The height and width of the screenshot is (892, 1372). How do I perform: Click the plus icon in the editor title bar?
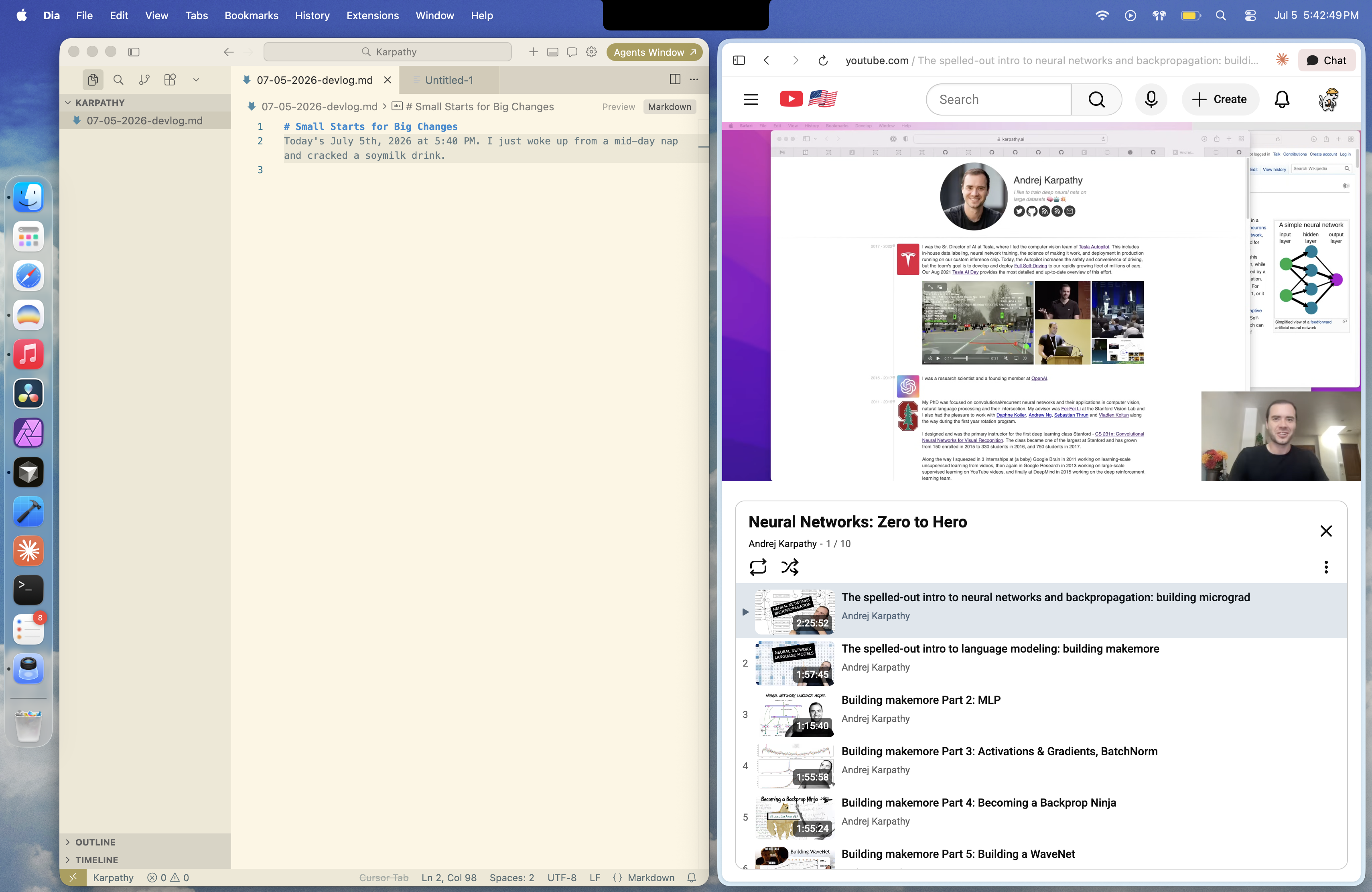pos(533,52)
